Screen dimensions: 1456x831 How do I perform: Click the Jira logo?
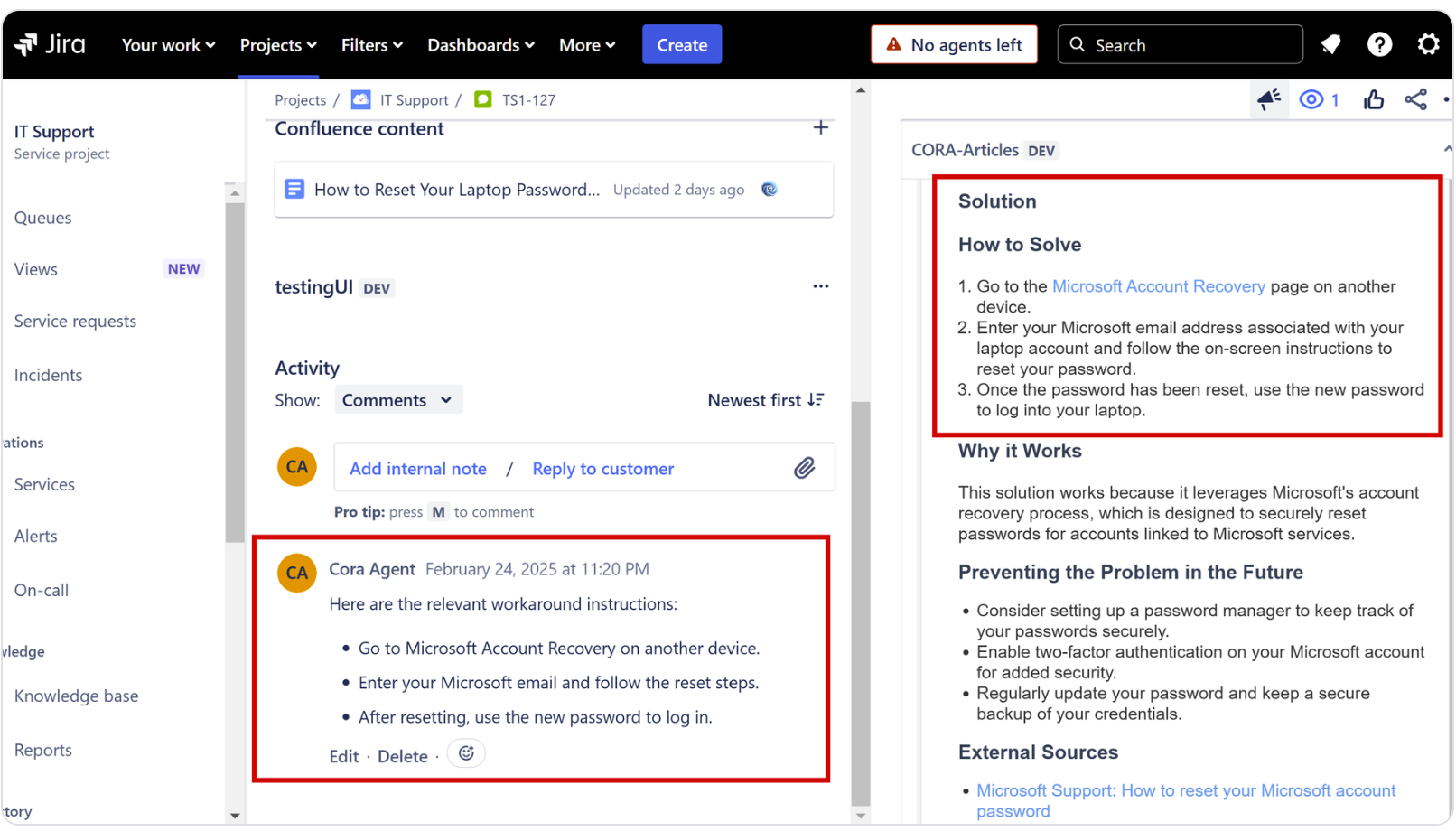(x=51, y=44)
